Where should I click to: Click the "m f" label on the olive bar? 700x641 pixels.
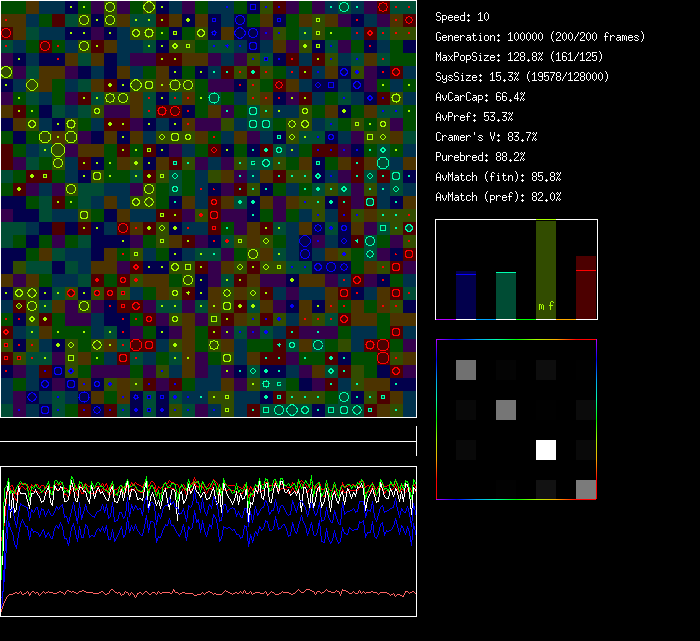(x=546, y=305)
